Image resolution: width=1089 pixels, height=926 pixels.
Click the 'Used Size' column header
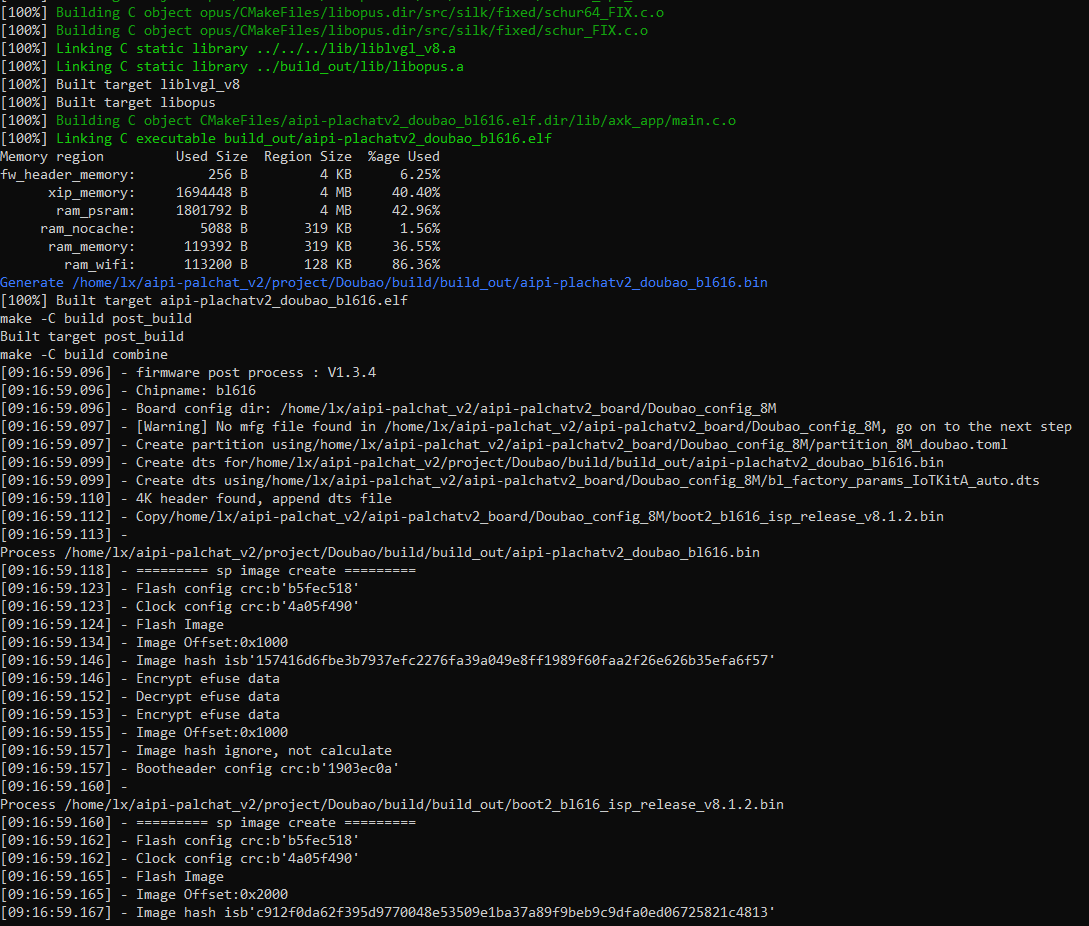click(212, 156)
